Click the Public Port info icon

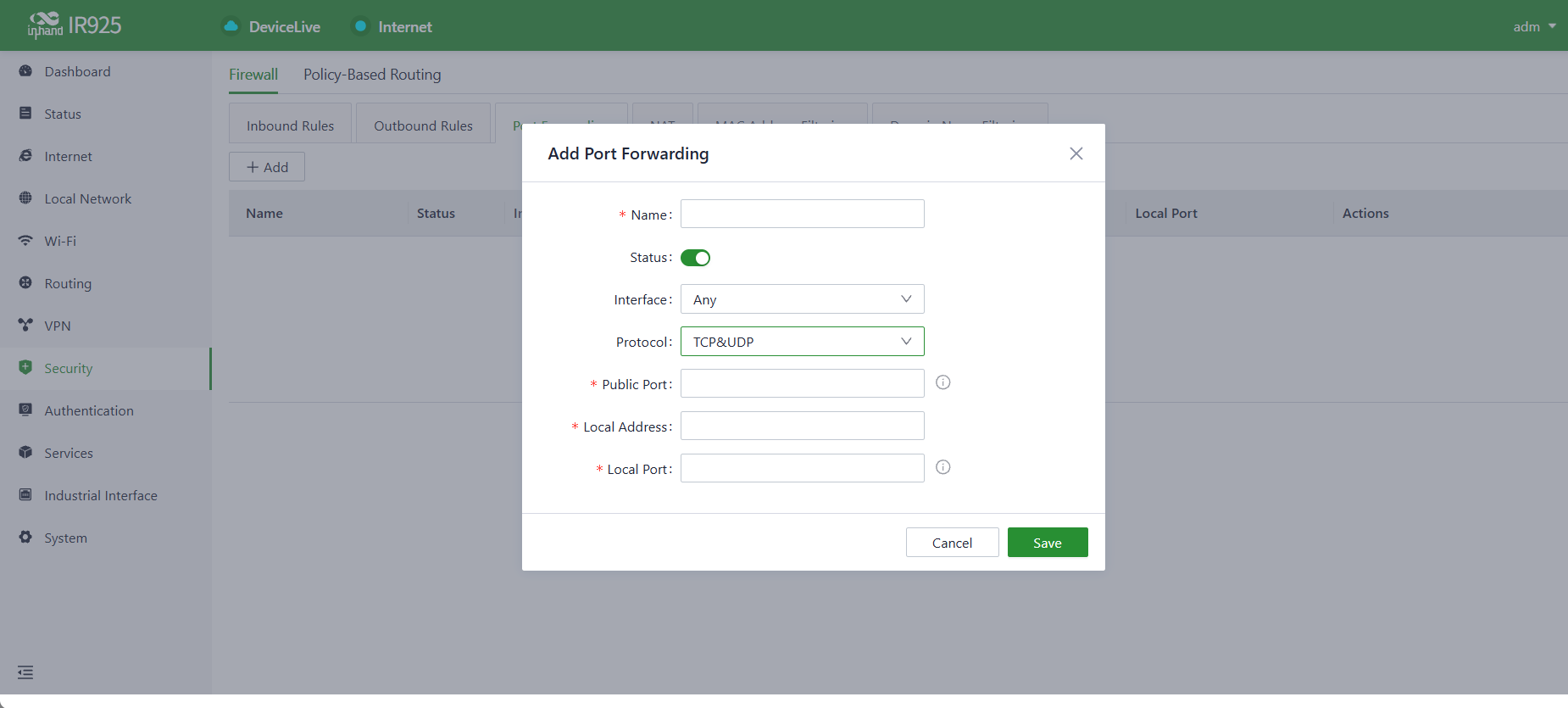[x=942, y=382]
